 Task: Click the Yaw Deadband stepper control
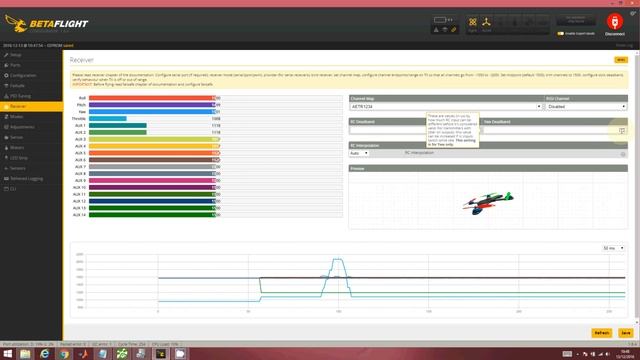622,131
